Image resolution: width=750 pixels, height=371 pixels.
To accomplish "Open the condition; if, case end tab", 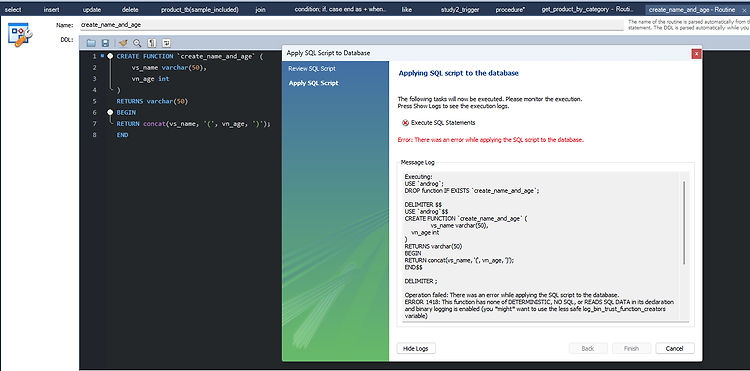I will 340,10.
